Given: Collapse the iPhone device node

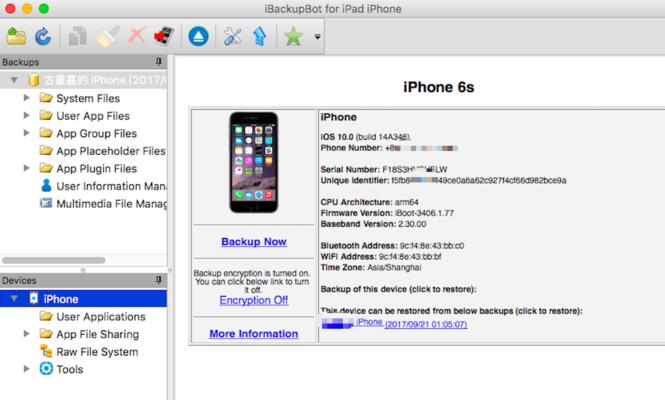Looking at the screenshot, I should pyautogui.click(x=14, y=299).
